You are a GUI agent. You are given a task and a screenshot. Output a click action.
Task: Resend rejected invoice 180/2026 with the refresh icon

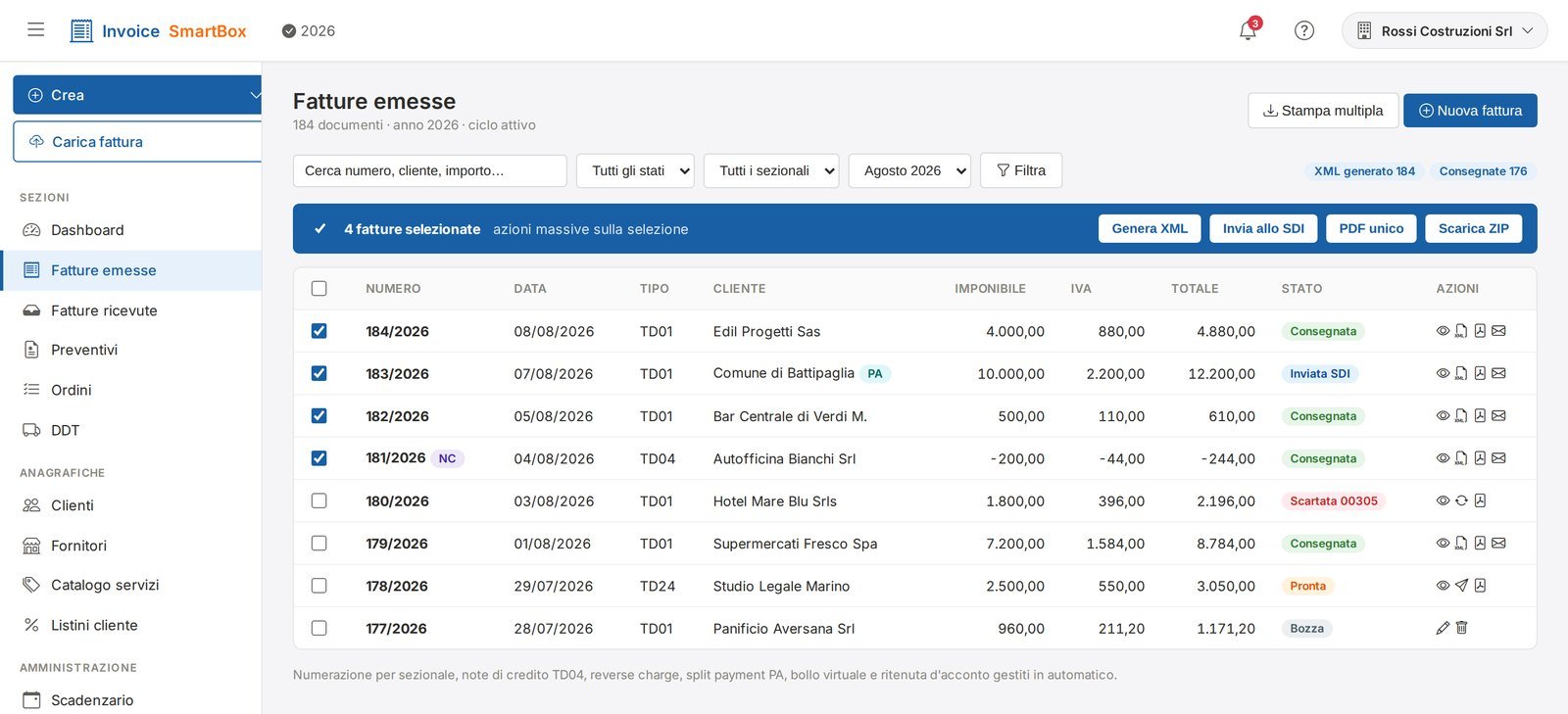tap(1461, 500)
